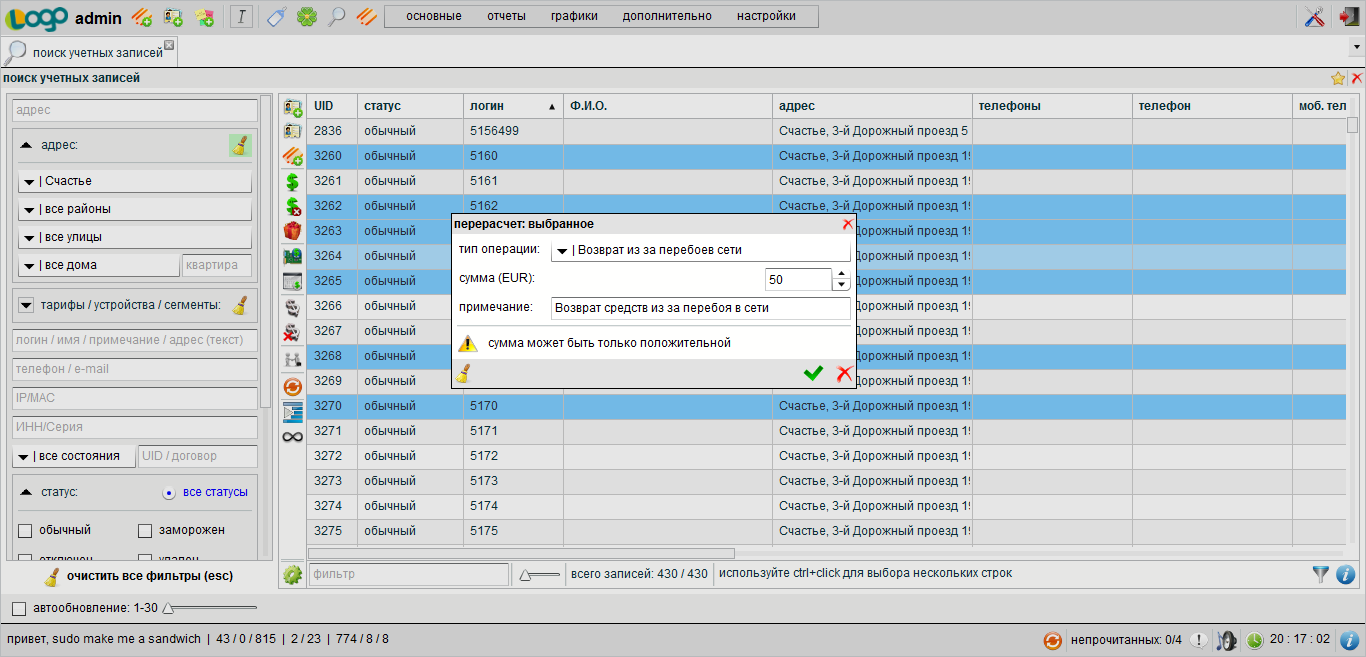This screenshot has width=1366, height=657.
Task: Check the обычный status checkbox
Action: point(25,530)
